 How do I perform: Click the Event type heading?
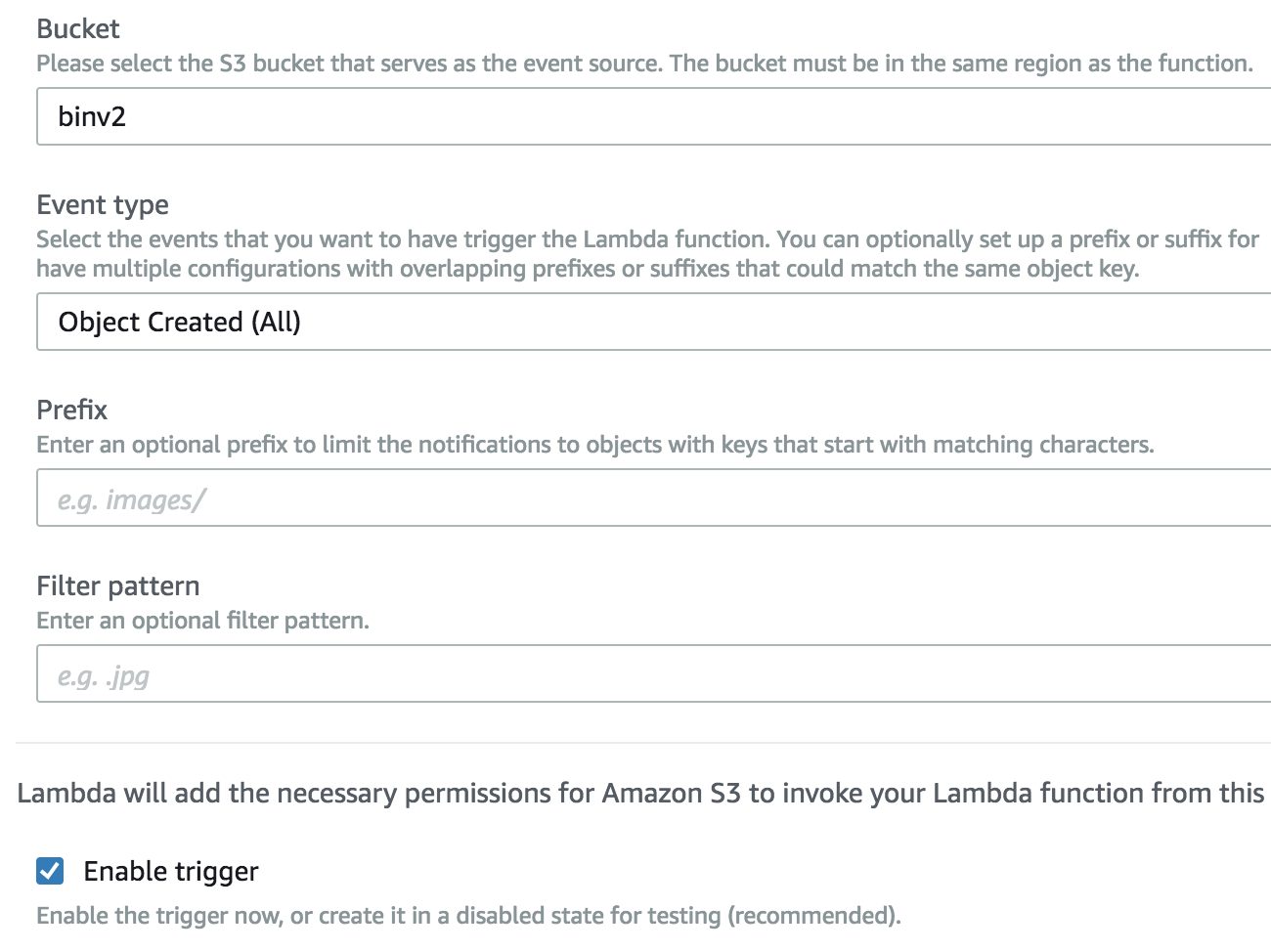click(x=103, y=205)
